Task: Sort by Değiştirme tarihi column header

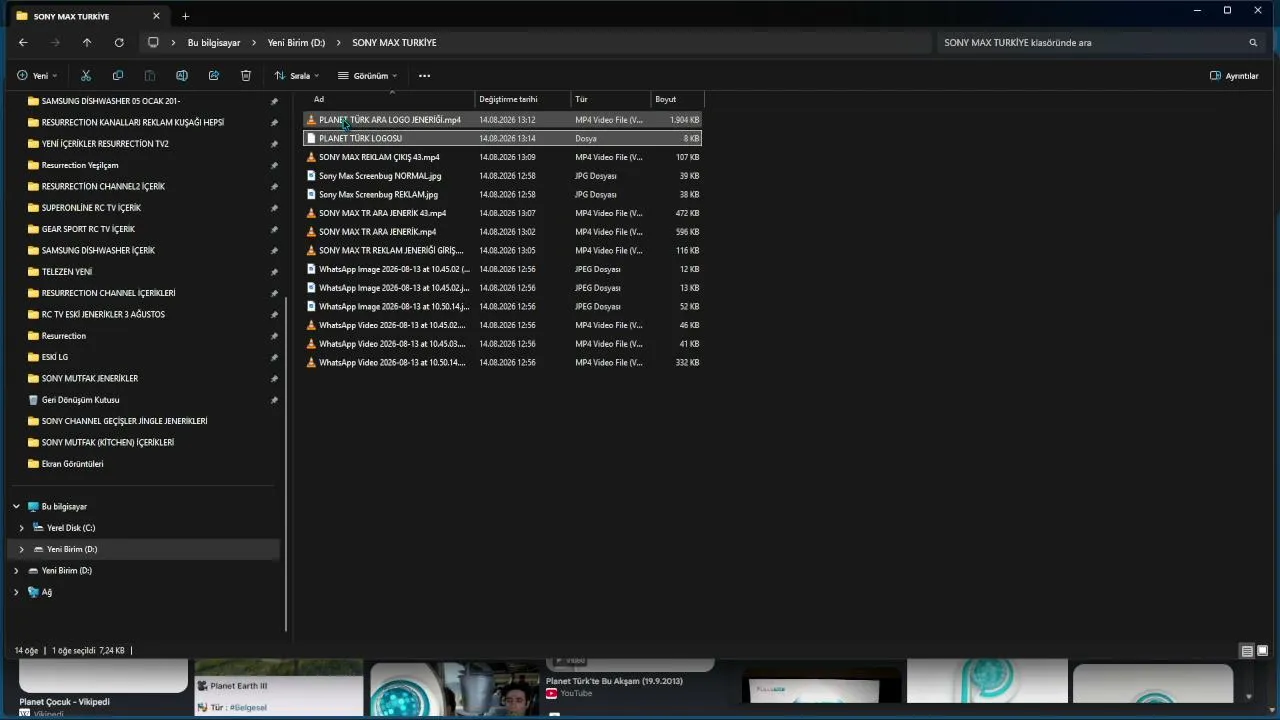Action: (523, 99)
